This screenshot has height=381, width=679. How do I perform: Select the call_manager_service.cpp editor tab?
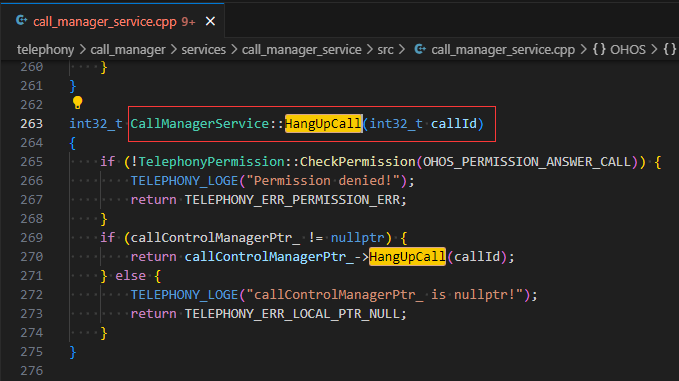pyautogui.click(x=112, y=21)
